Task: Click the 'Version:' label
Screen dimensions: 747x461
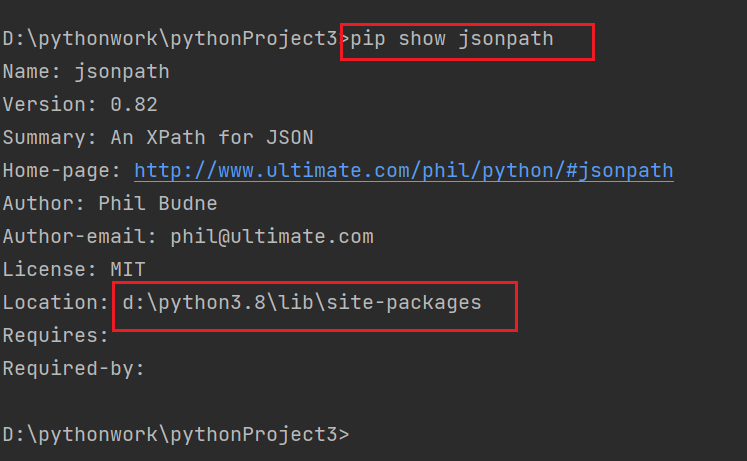Action: [x=45, y=105]
